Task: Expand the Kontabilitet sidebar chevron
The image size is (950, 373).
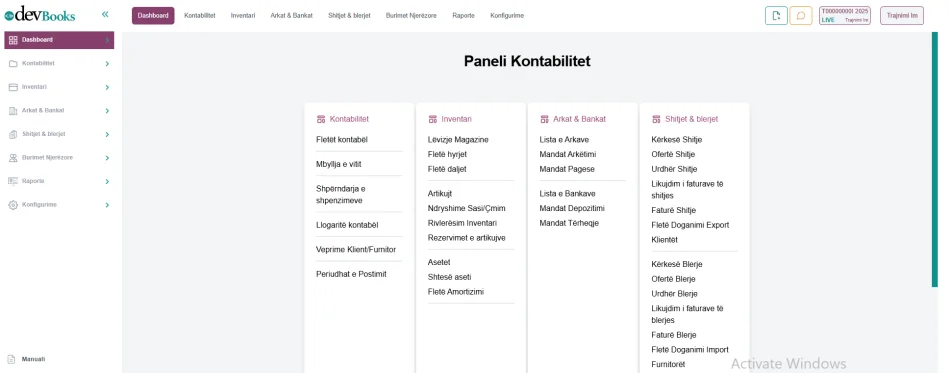Action: pyautogui.click(x=107, y=64)
